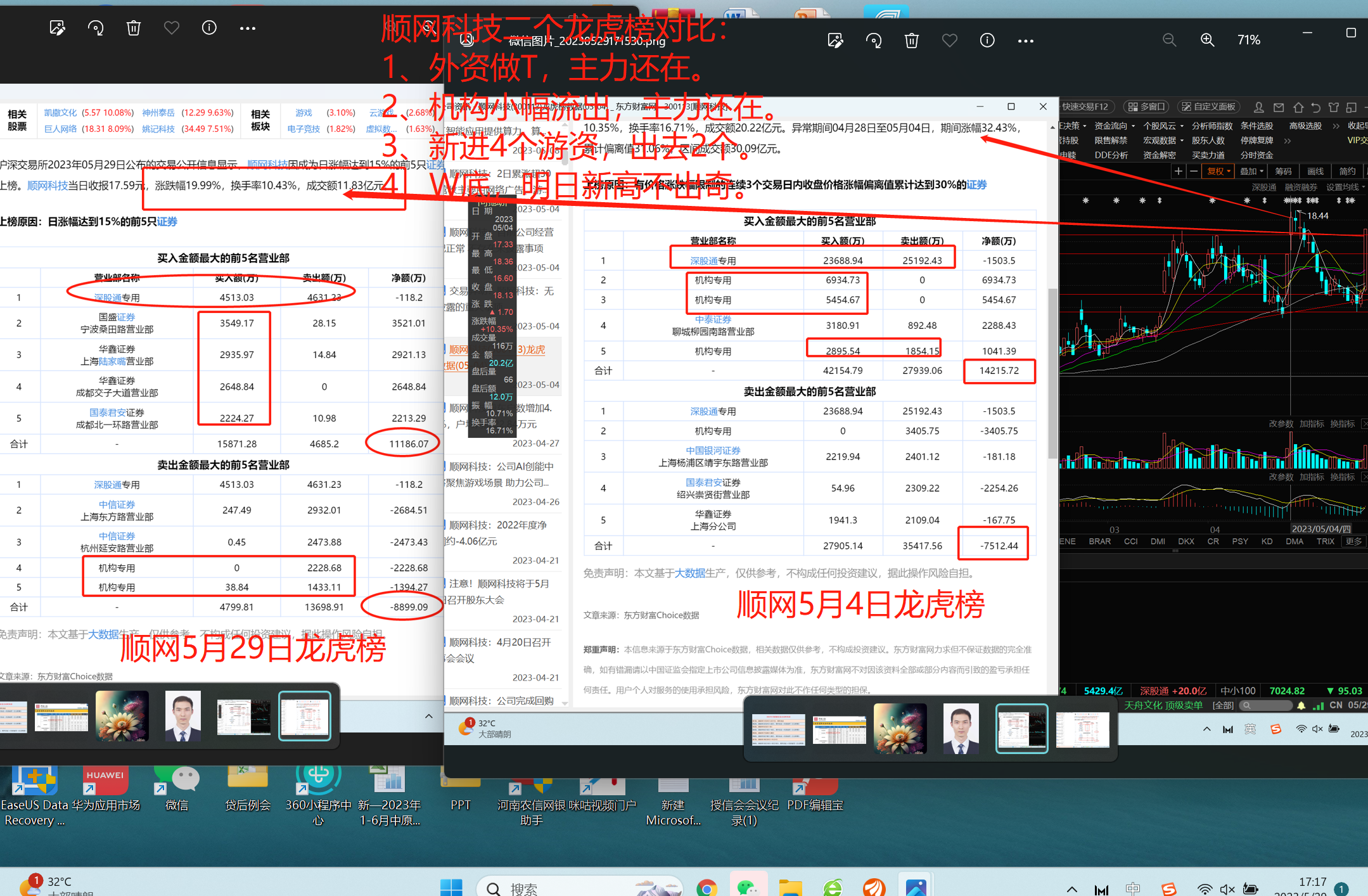Click the 自定义面板 button
Image resolution: width=1368 pixels, height=896 pixels.
click(x=1209, y=107)
